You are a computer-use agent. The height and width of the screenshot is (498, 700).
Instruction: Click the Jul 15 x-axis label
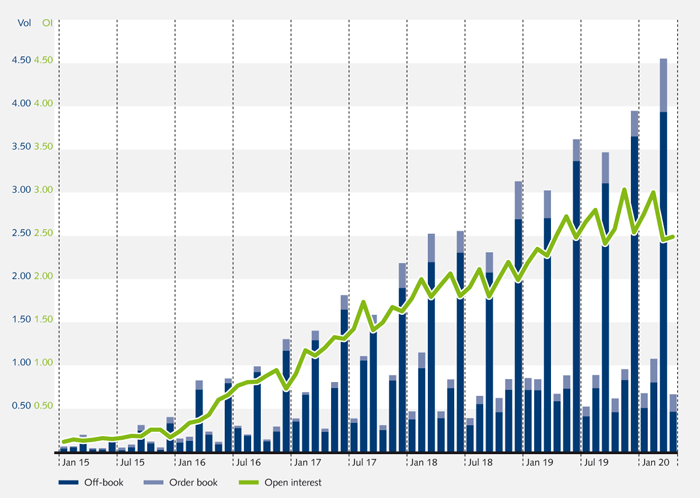tap(132, 463)
